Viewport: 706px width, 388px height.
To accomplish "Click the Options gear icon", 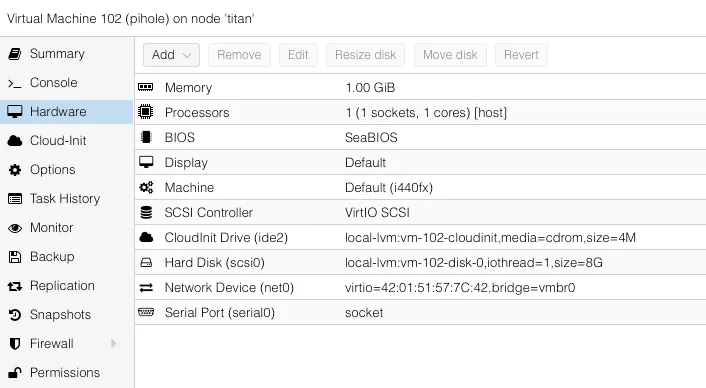I will pos(15,170).
